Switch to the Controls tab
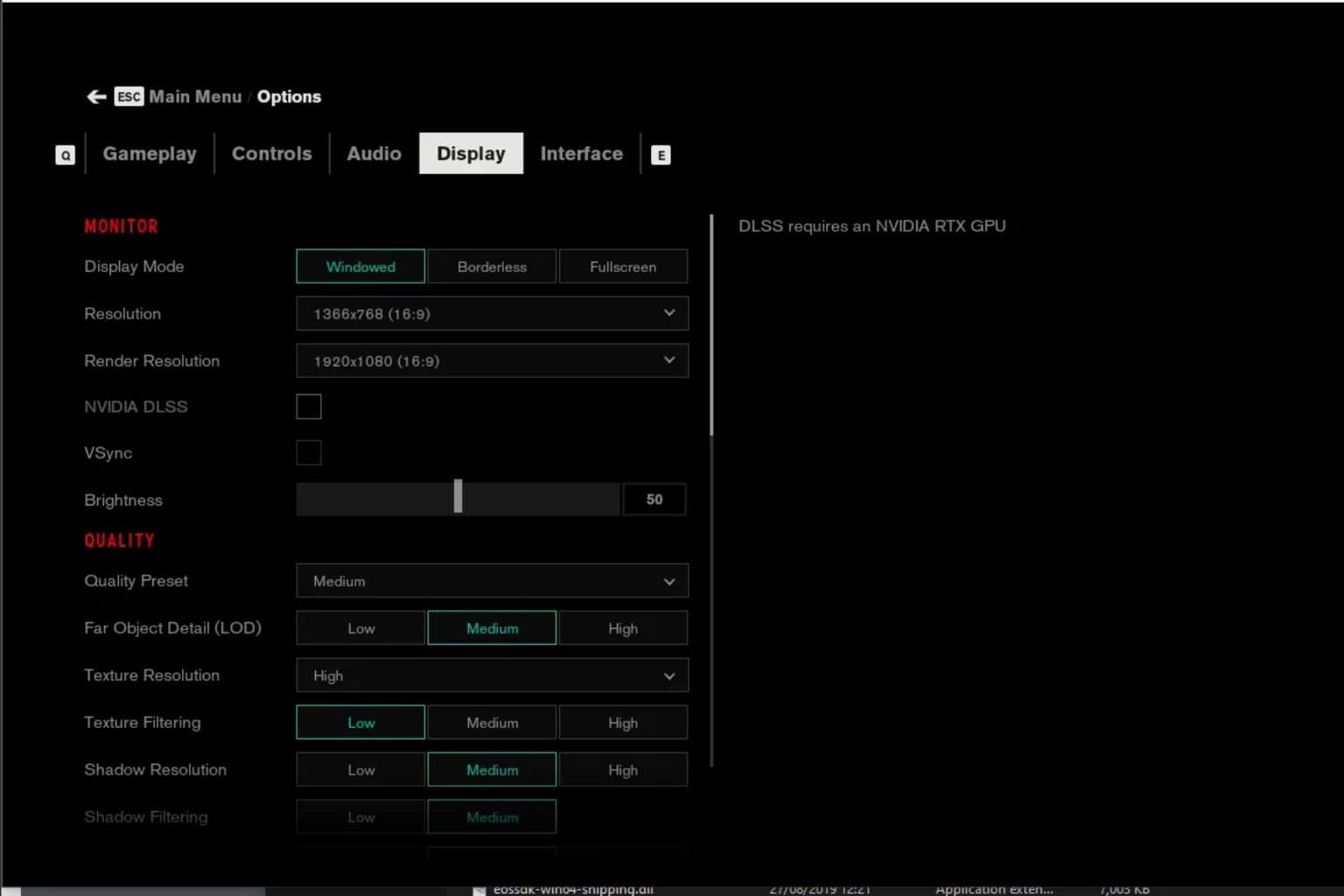 click(271, 153)
